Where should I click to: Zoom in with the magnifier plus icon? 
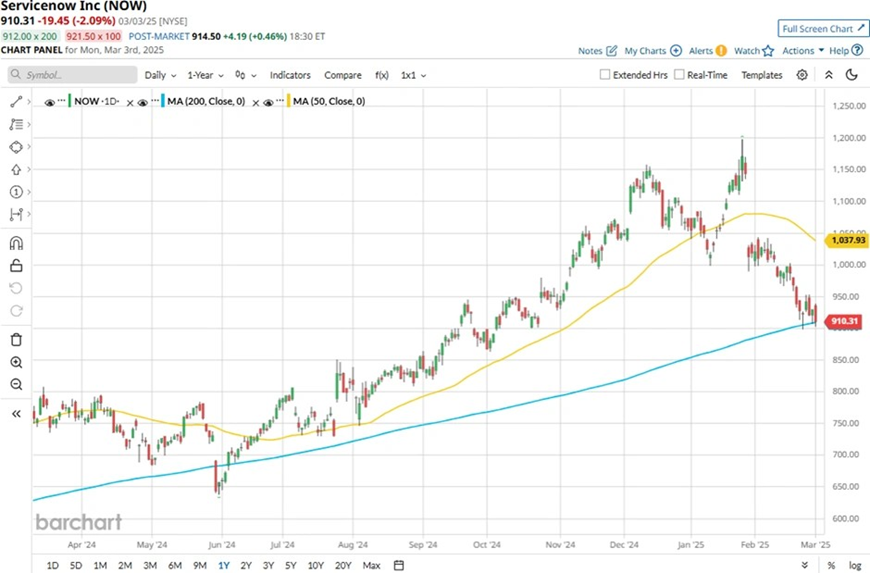coord(16,362)
